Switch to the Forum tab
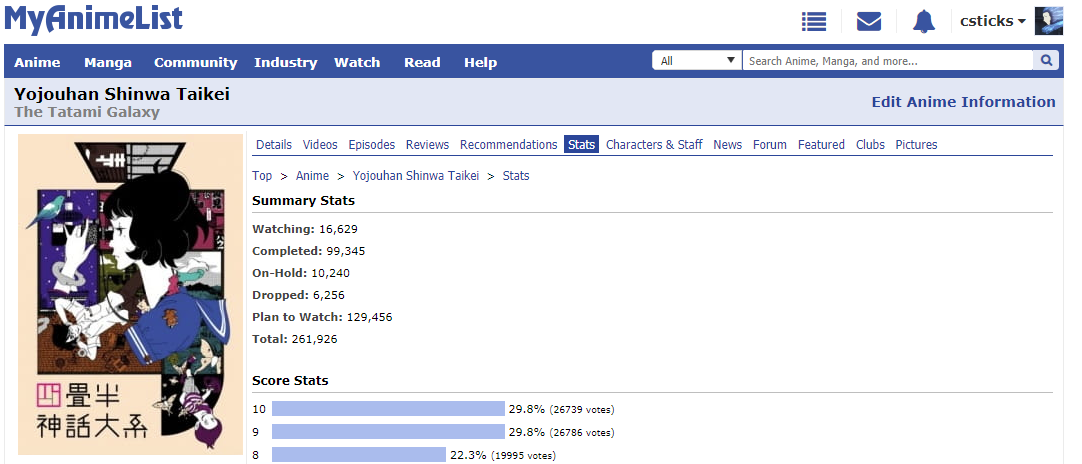Viewport: 1082px width, 464px height. pyautogui.click(x=769, y=144)
